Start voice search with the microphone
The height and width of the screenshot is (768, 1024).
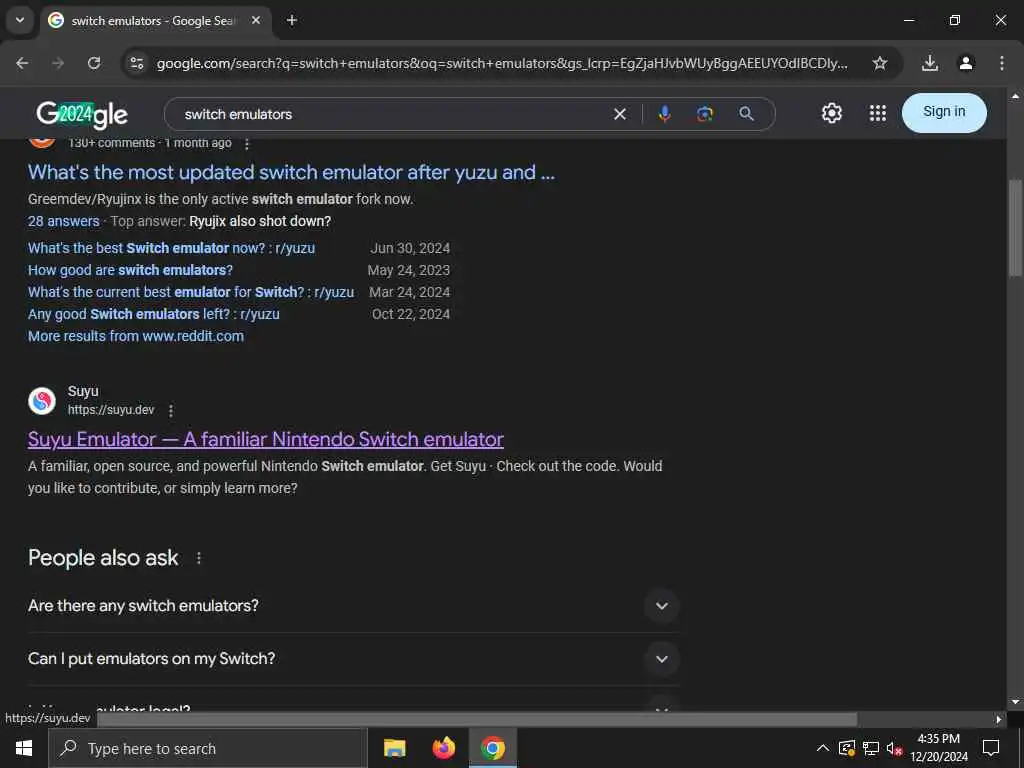click(664, 114)
